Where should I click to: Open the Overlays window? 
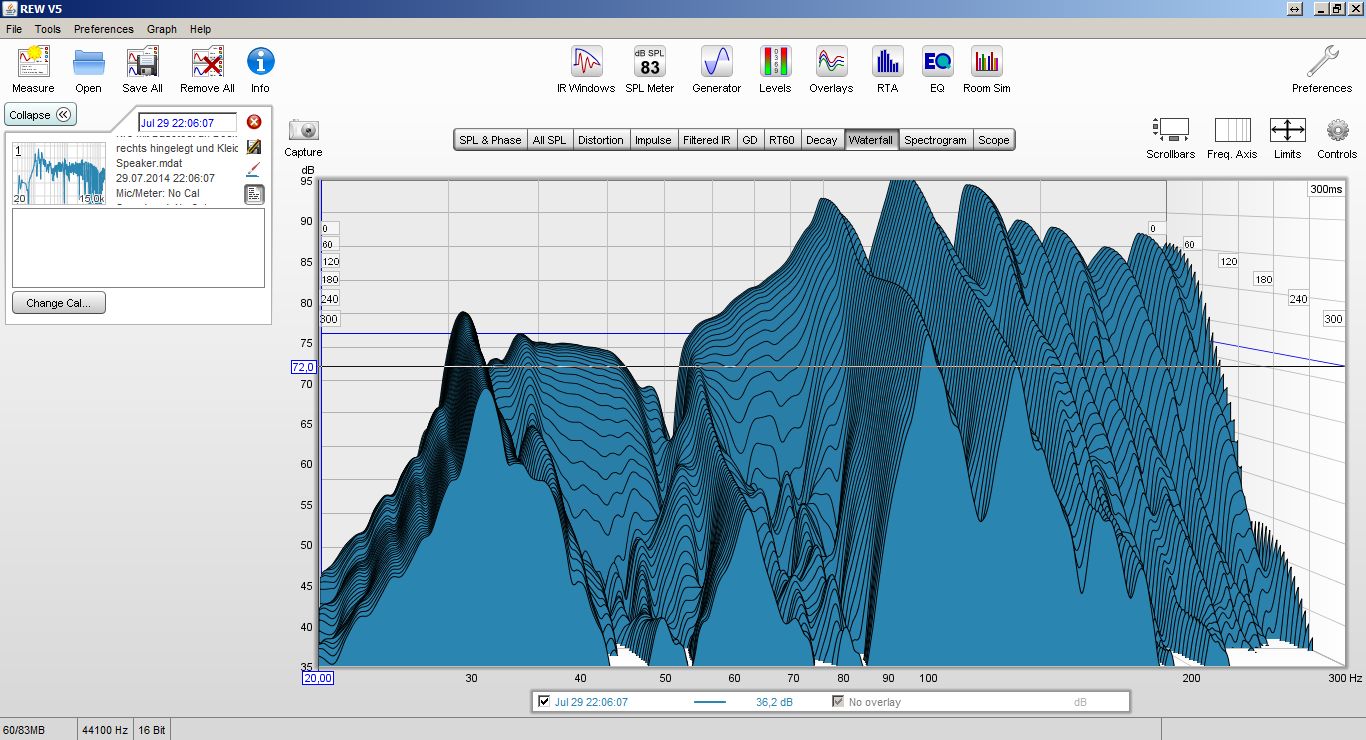(x=831, y=62)
